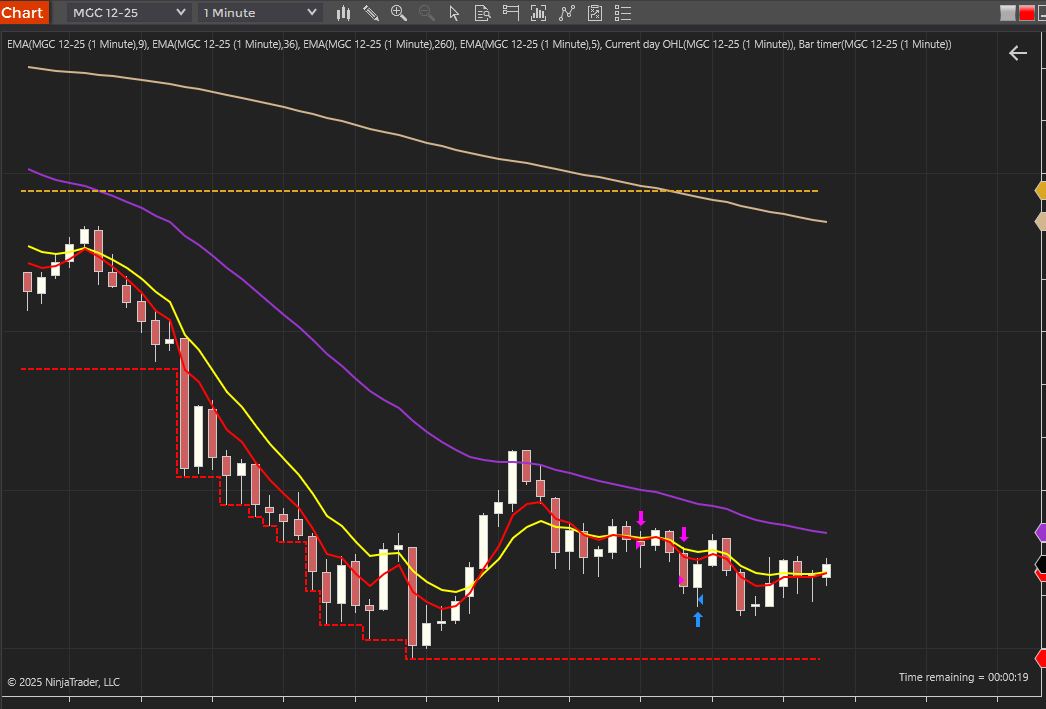The width and height of the screenshot is (1046, 709).
Task: Open the 1 Minute interval dropdown
Action: [x=260, y=13]
